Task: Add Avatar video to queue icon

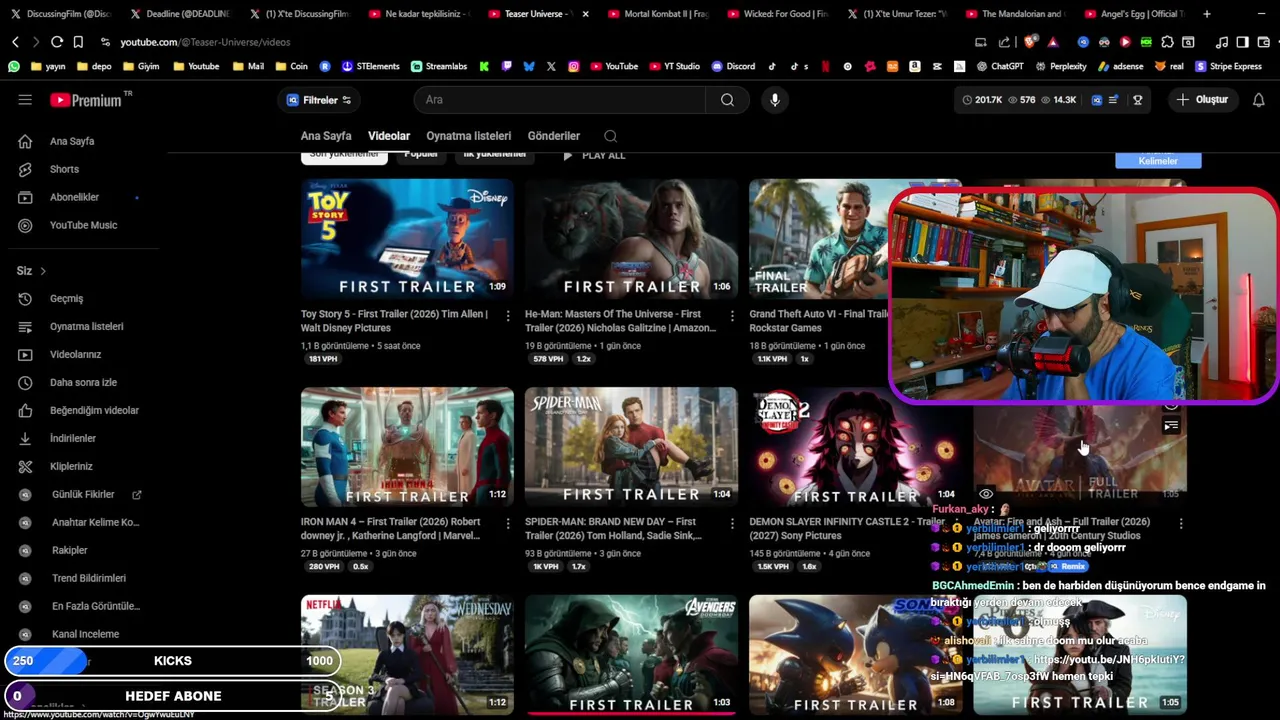Action: click(x=1171, y=426)
